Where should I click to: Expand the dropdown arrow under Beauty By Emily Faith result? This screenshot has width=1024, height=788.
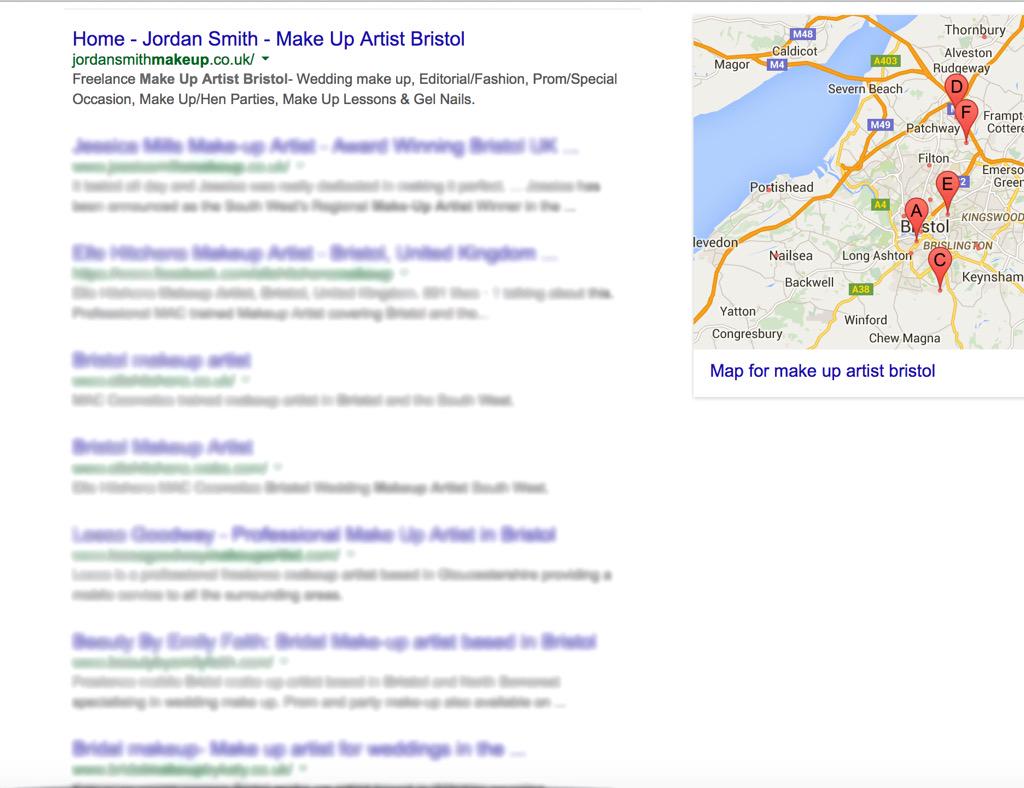point(284,661)
